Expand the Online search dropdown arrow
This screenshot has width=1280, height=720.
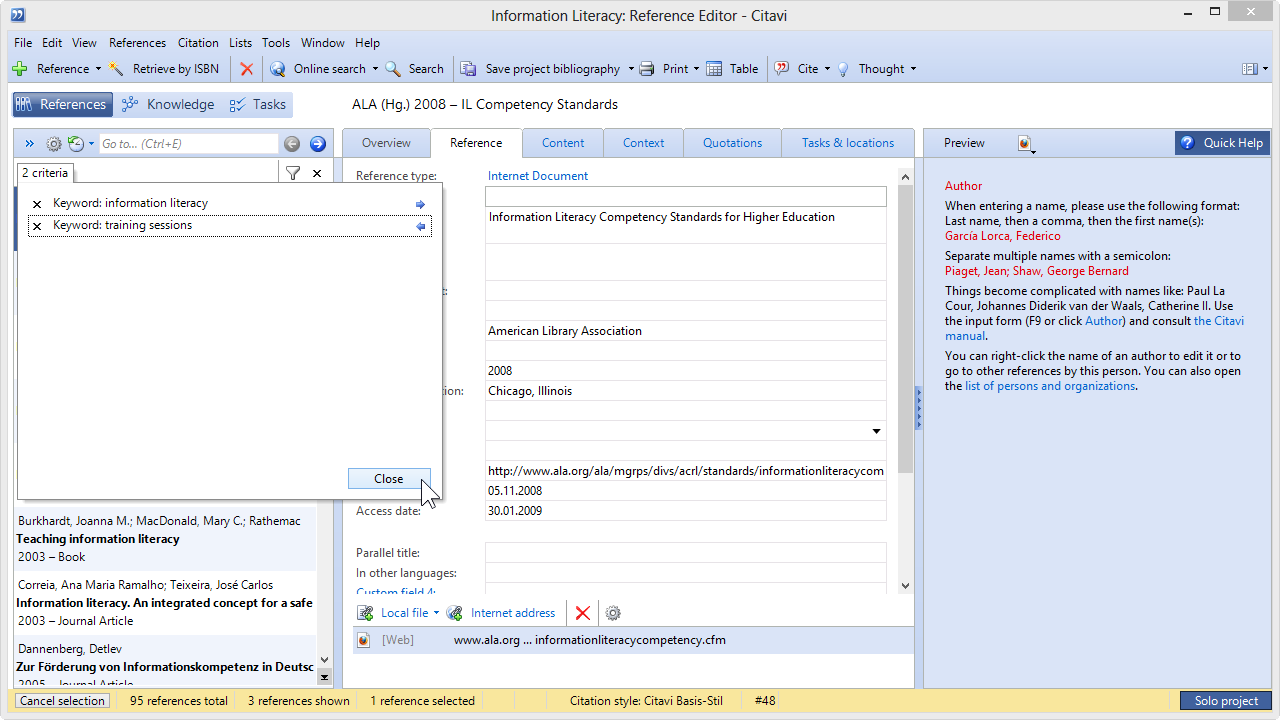[375, 69]
